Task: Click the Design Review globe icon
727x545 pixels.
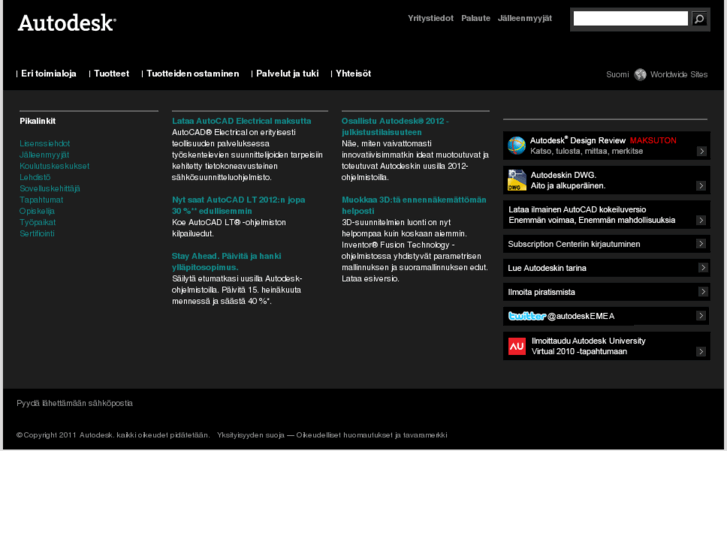Action: click(517, 145)
